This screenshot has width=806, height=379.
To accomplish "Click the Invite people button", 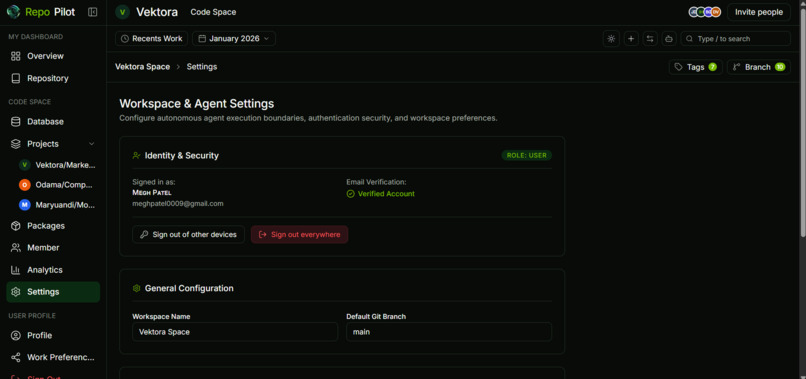I will tap(759, 12).
